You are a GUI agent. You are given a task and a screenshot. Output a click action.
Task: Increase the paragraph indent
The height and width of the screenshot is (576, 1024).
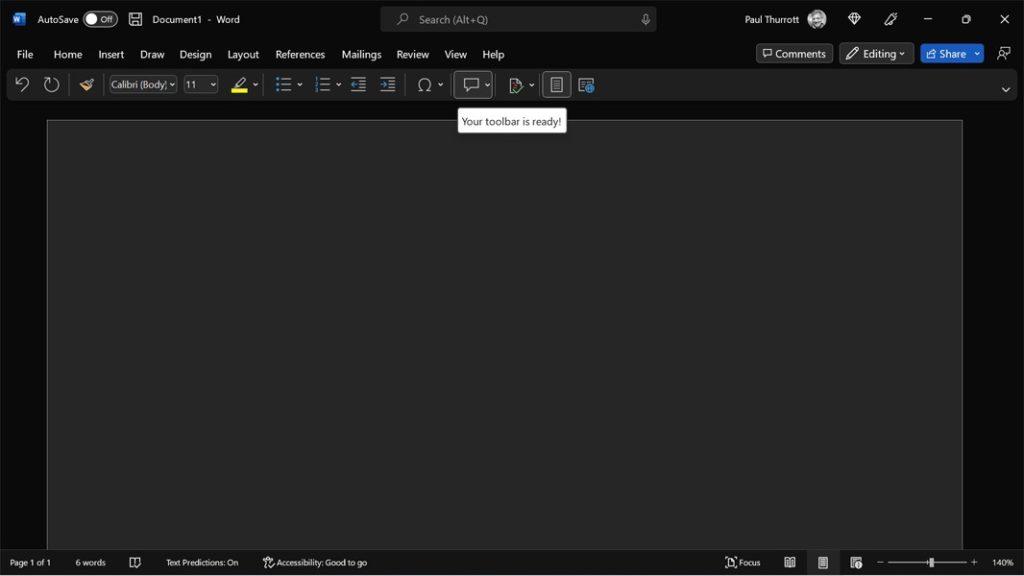387,85
